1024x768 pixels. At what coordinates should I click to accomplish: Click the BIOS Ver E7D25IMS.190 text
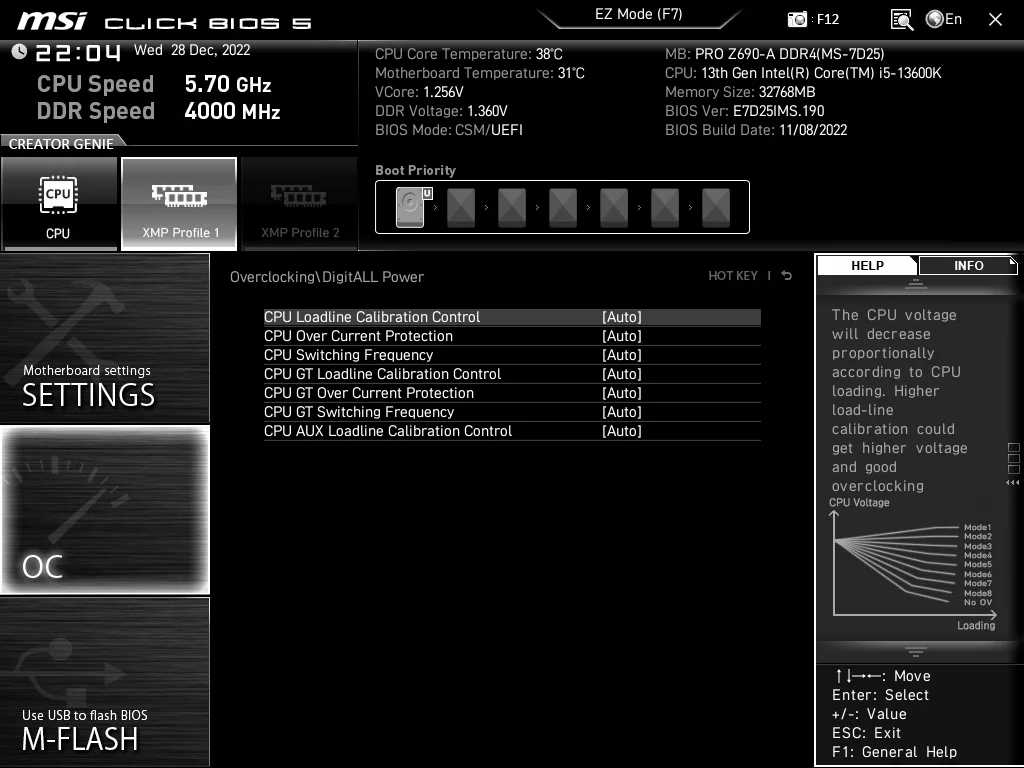(744, 111)
